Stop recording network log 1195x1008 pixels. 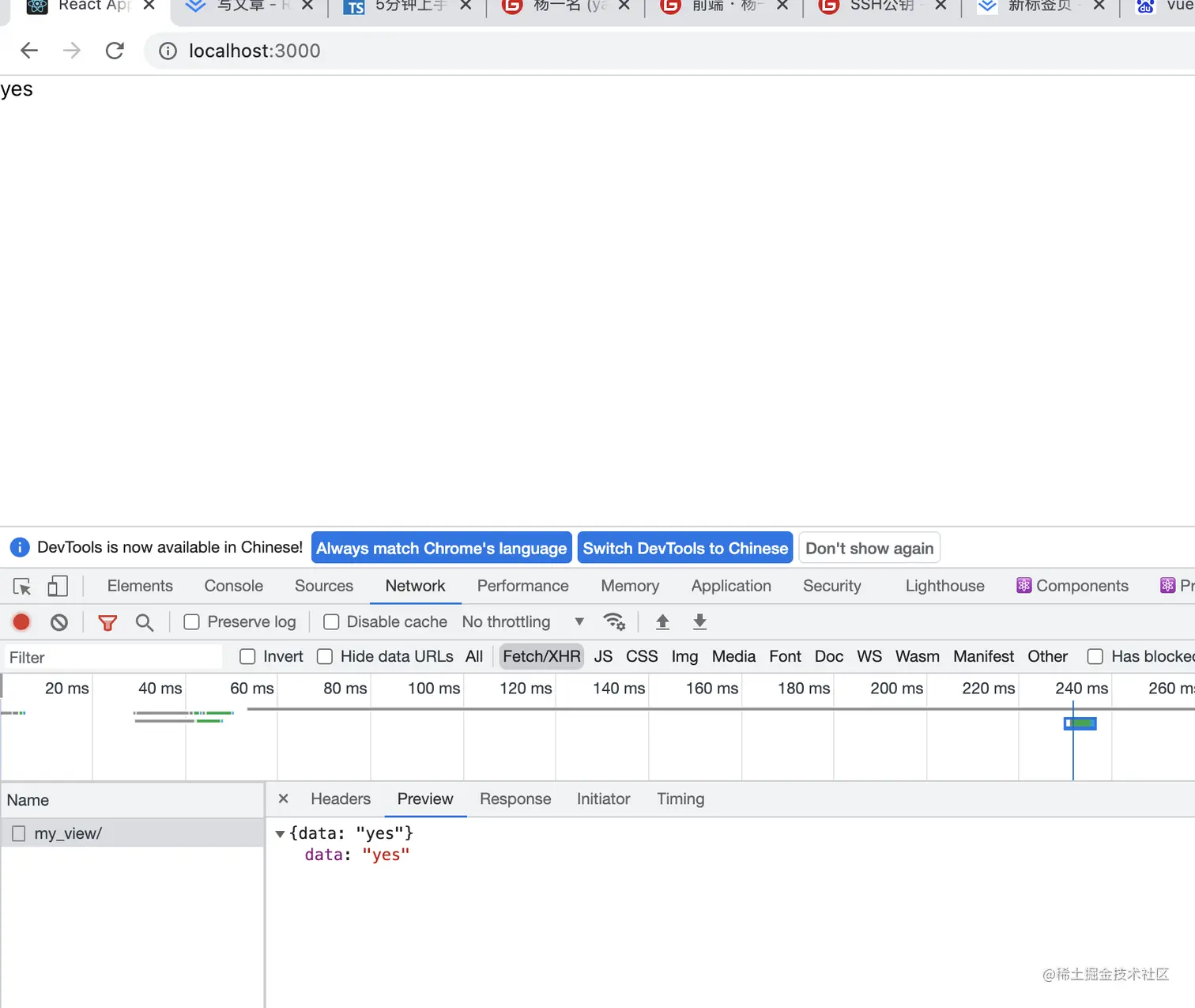[x=21, y=622]
